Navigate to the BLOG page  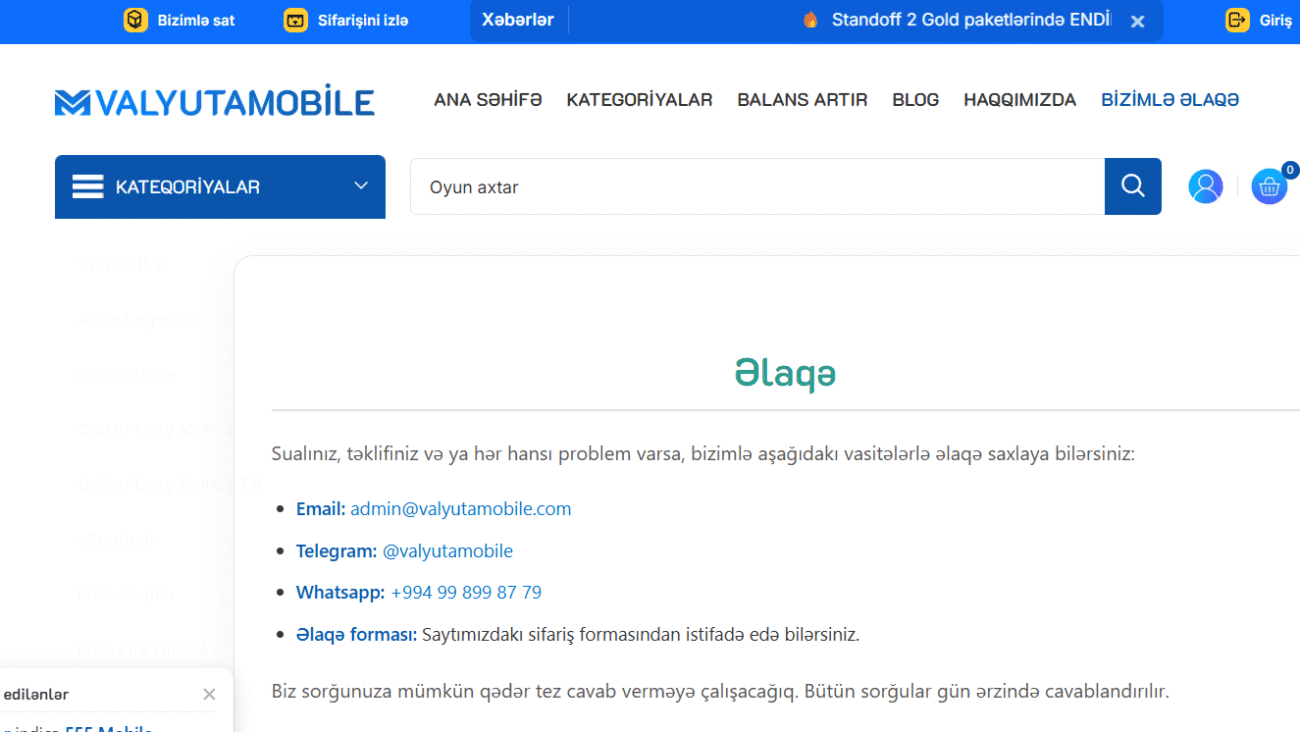point(915,100)
